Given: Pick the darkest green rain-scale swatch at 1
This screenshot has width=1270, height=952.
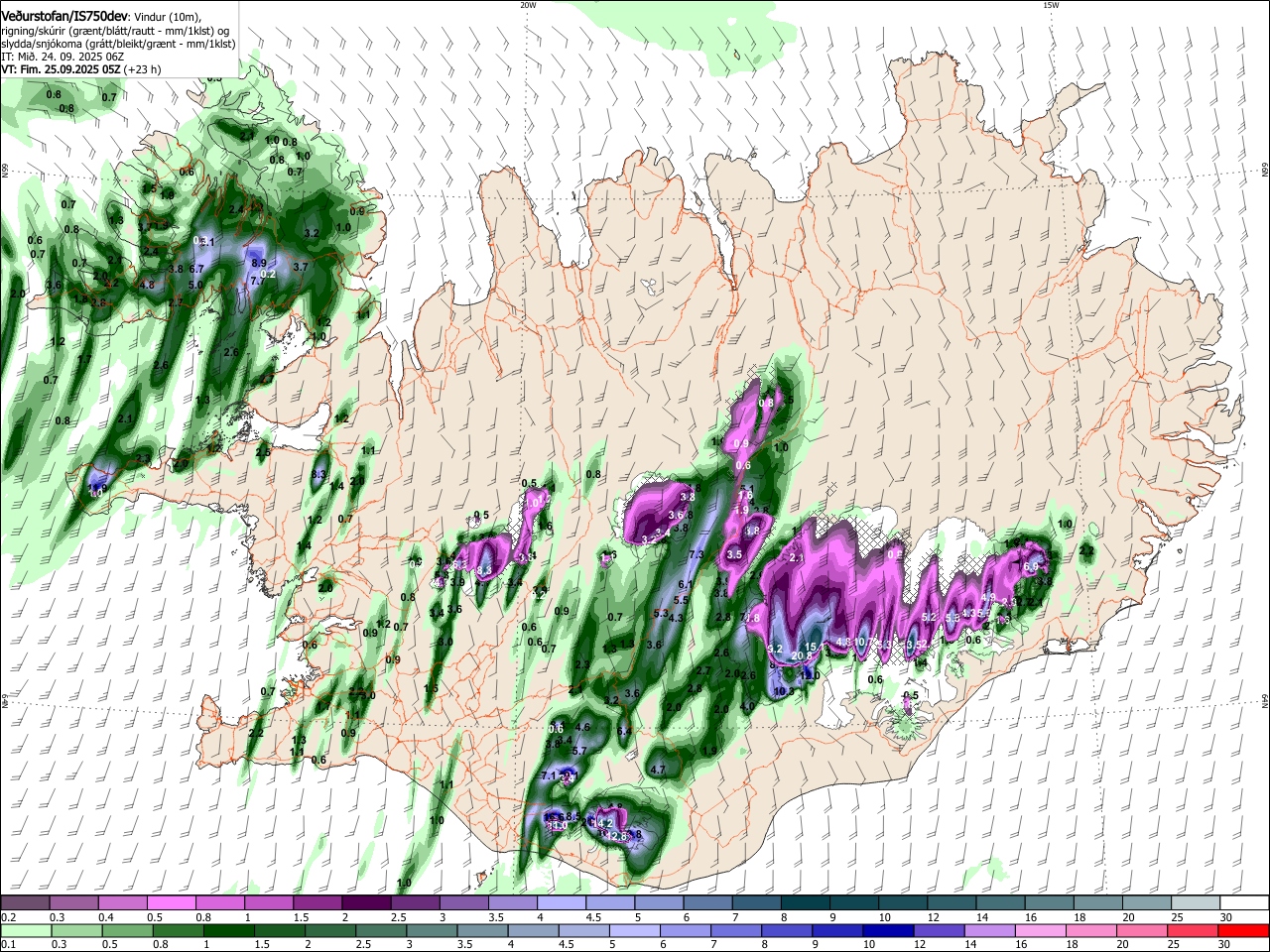Looking at the screenshot, I should point(230,930).
